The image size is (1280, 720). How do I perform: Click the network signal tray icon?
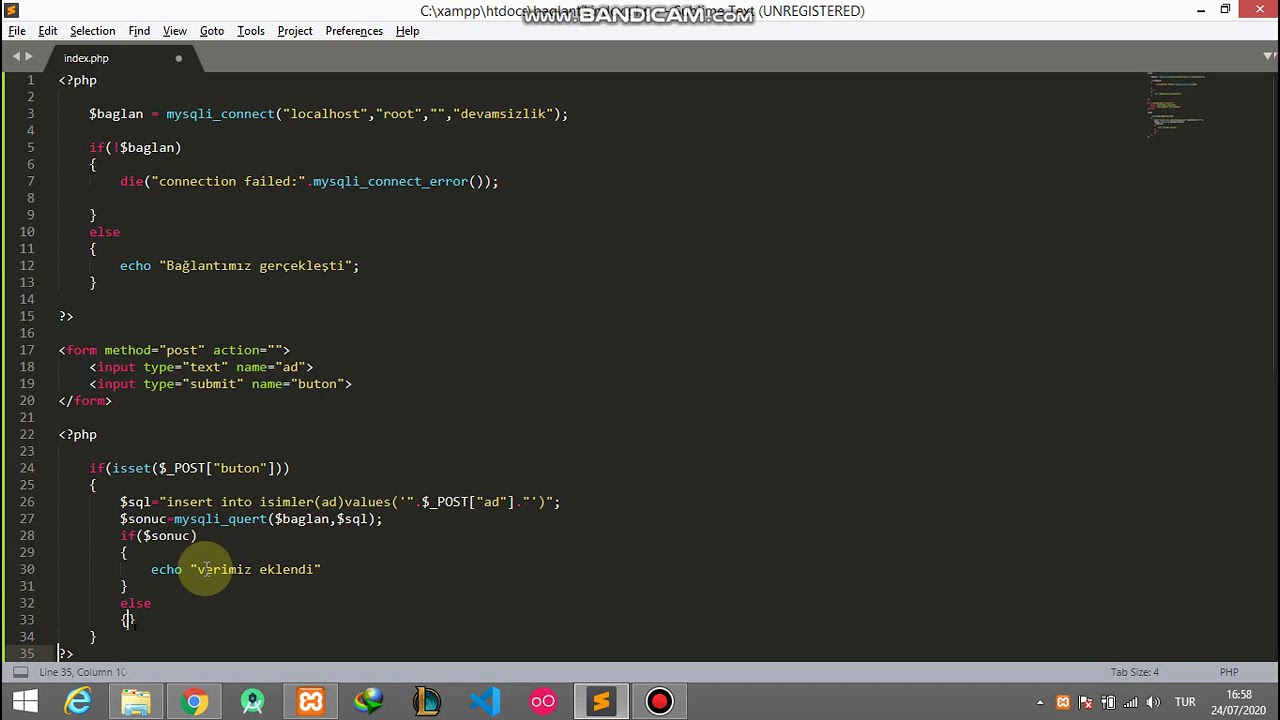click(x=1132, y=702)
